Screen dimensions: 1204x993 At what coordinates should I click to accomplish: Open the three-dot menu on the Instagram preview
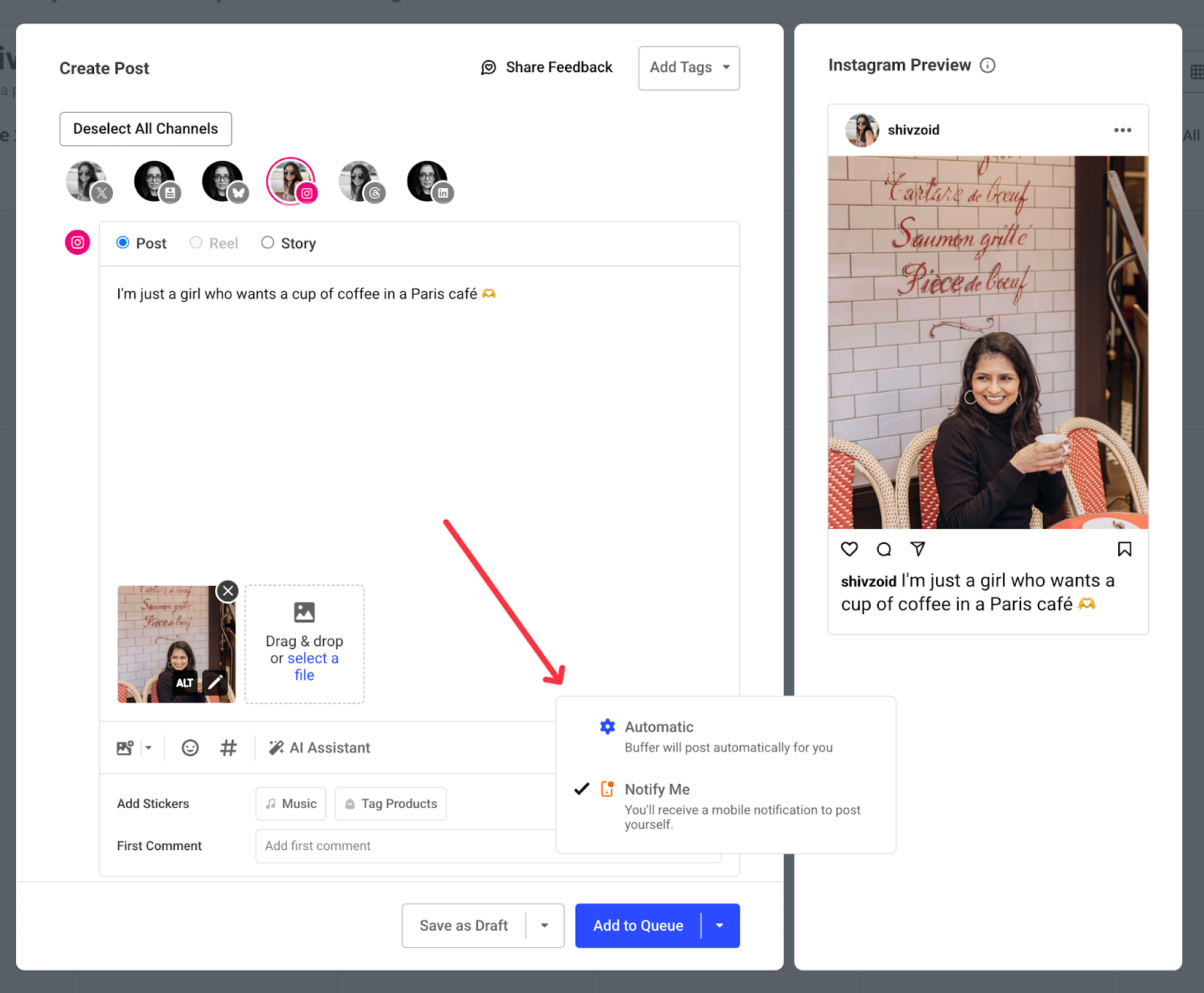click(1122, 129)
